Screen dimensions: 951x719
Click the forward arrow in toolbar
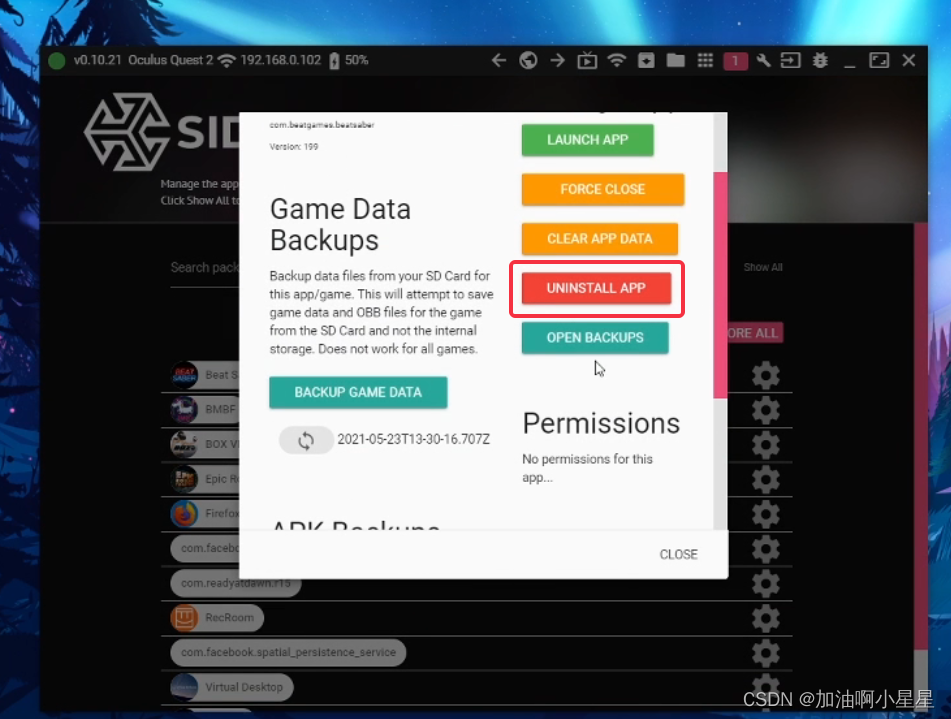coord(557,61)
